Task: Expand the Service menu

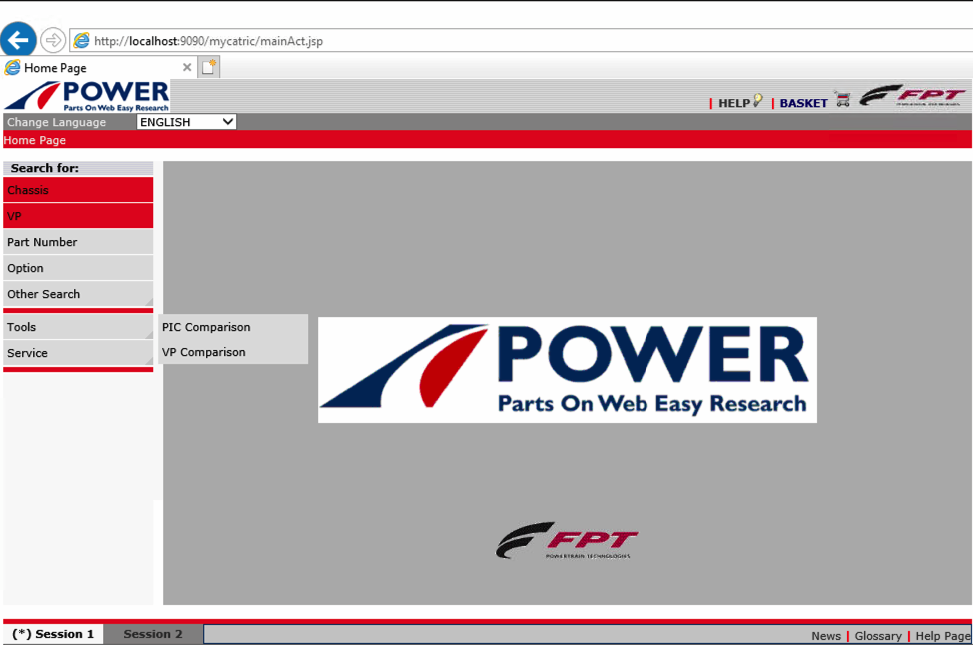Action: click(78, 353)
